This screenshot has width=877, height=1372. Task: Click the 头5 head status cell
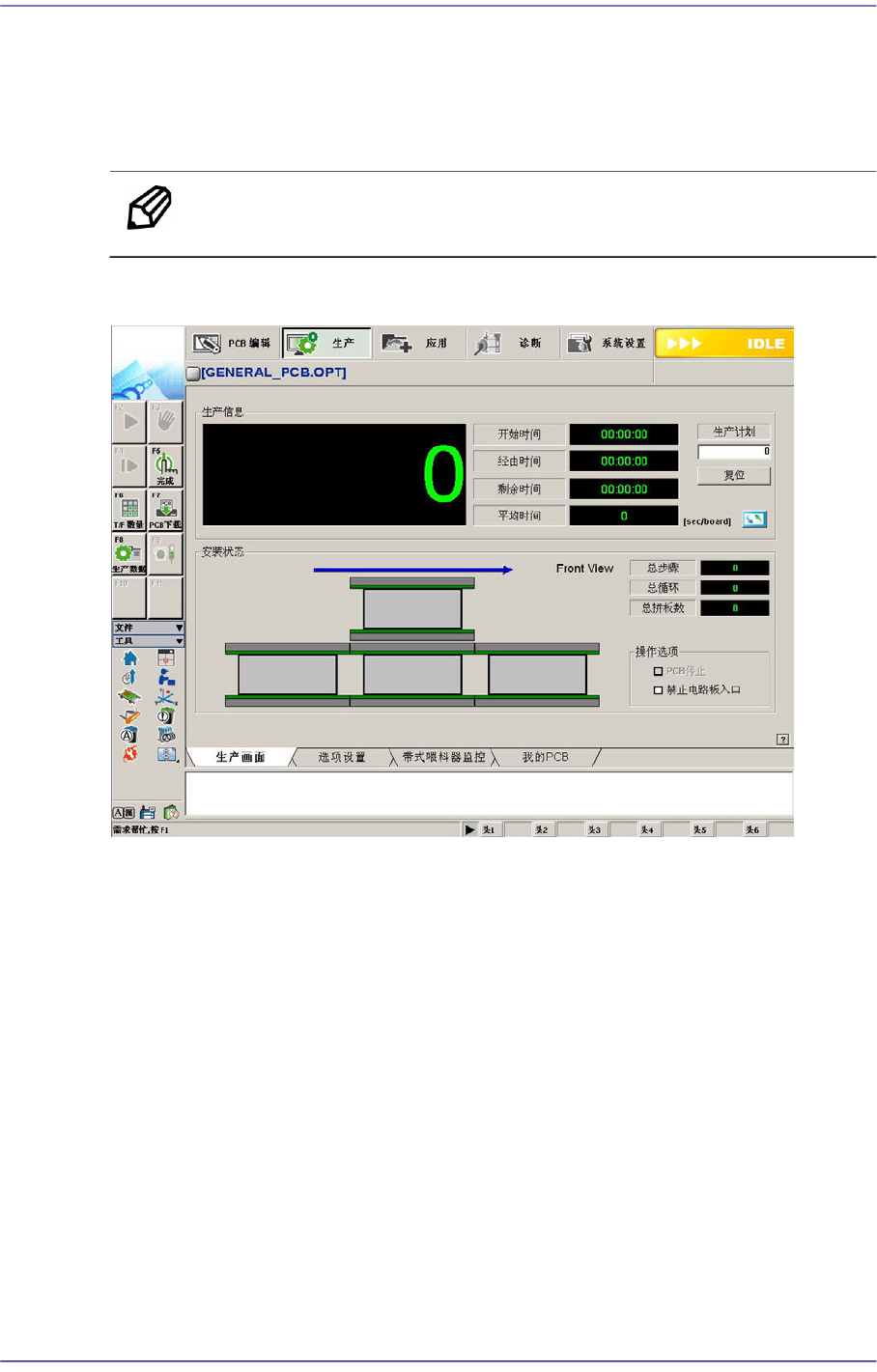click(700, 829)
